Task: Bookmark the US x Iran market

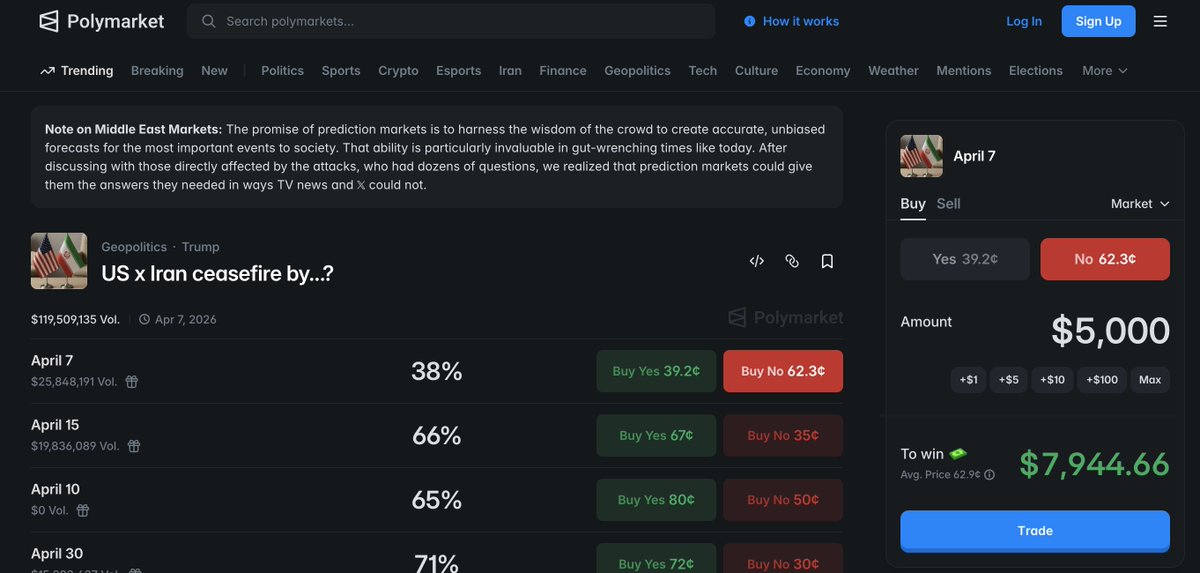Action: click(x=827, y=261)
